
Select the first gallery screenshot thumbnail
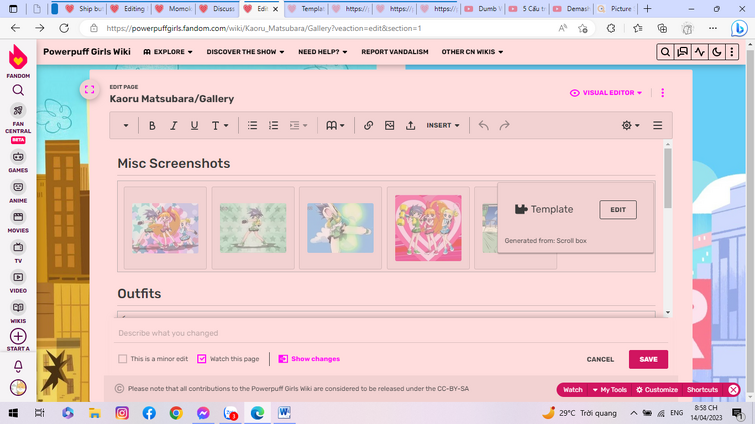165,228
